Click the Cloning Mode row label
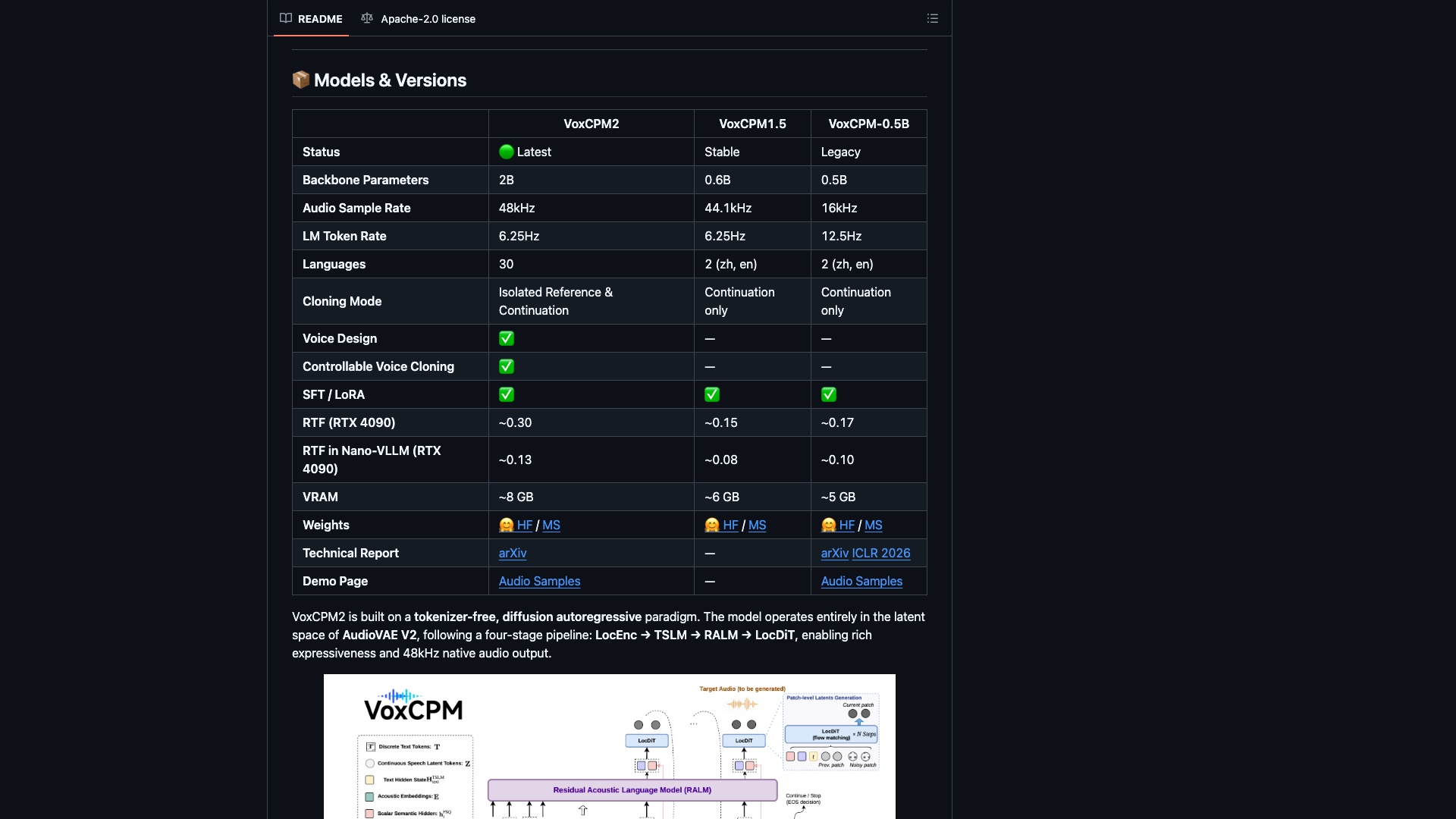 click(342, 301)
